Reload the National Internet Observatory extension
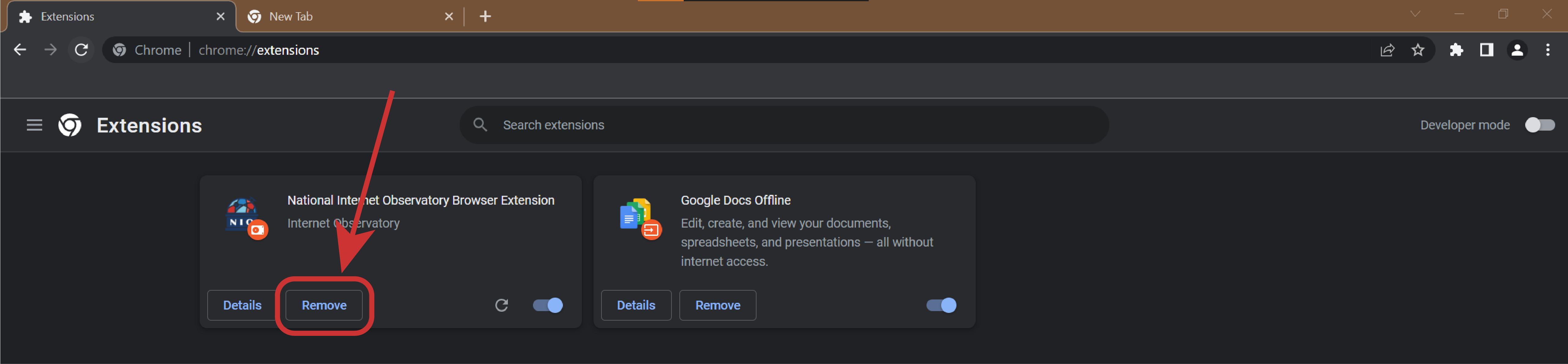 pyautogui.click(x=501, y=305)
